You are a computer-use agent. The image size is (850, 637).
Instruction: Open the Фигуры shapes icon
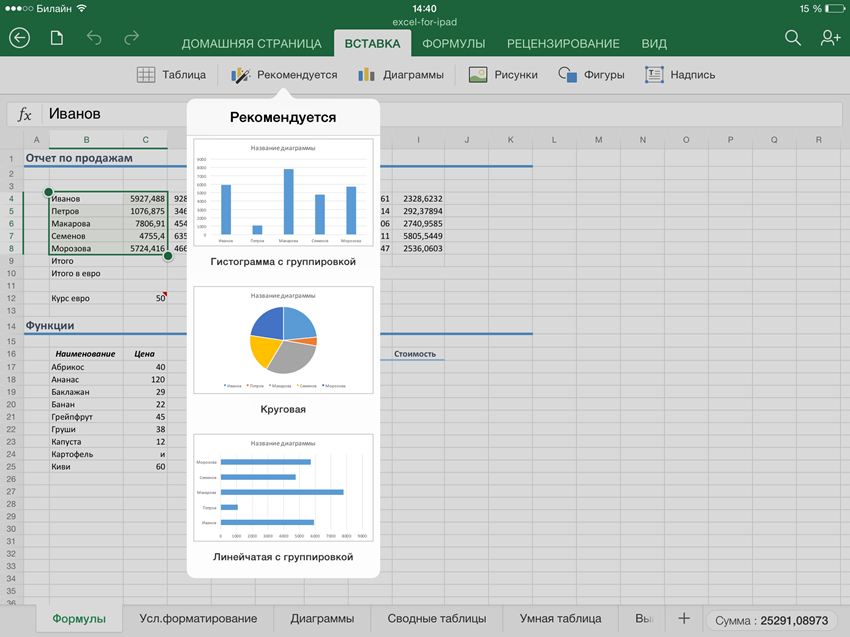tap(568, 75)
